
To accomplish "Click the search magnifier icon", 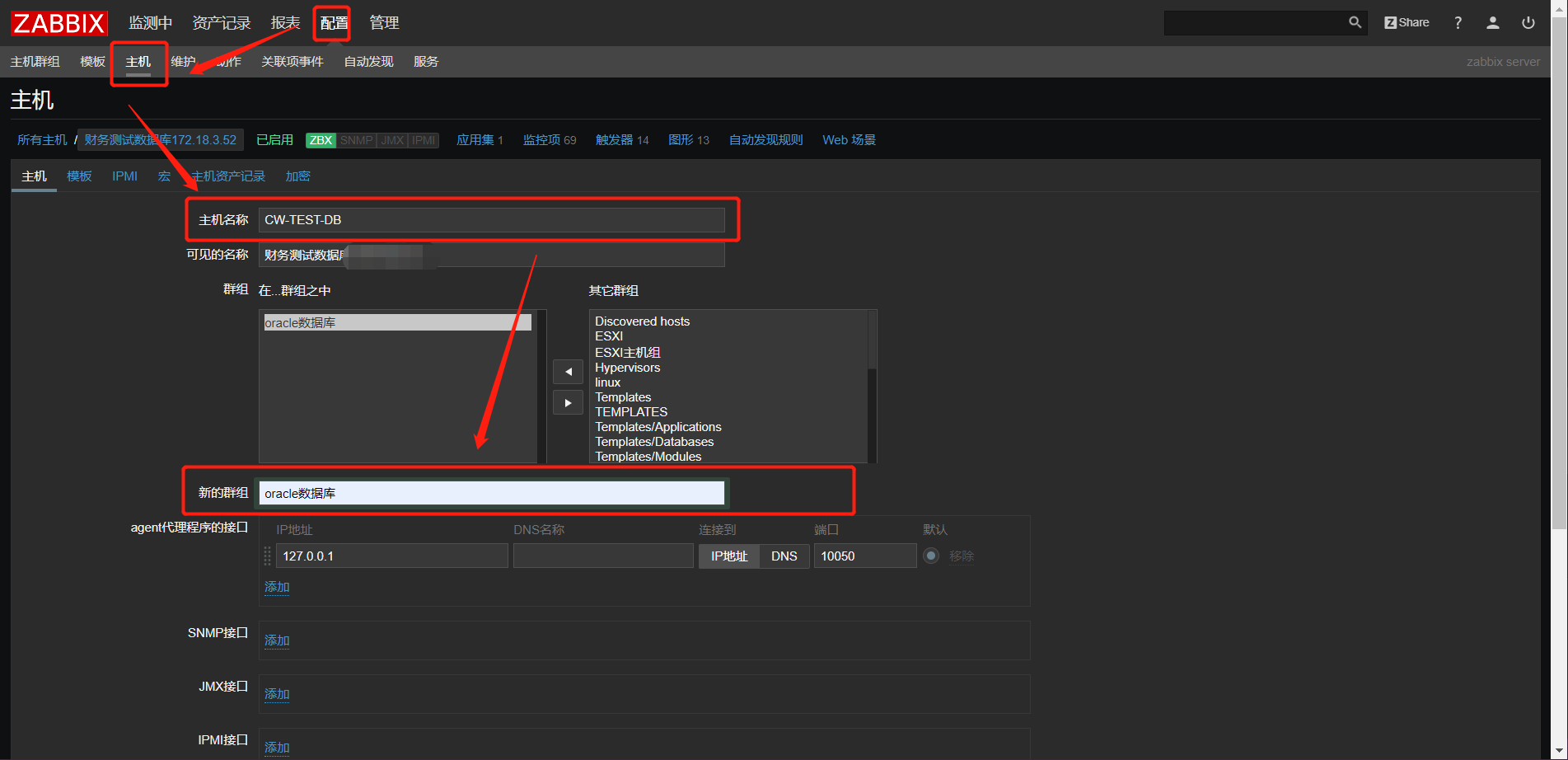I will point(1355,22).
